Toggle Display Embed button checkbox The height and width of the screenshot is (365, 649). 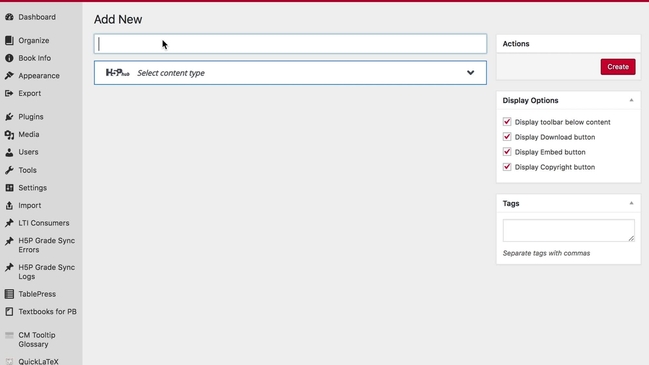coord(507,152)
